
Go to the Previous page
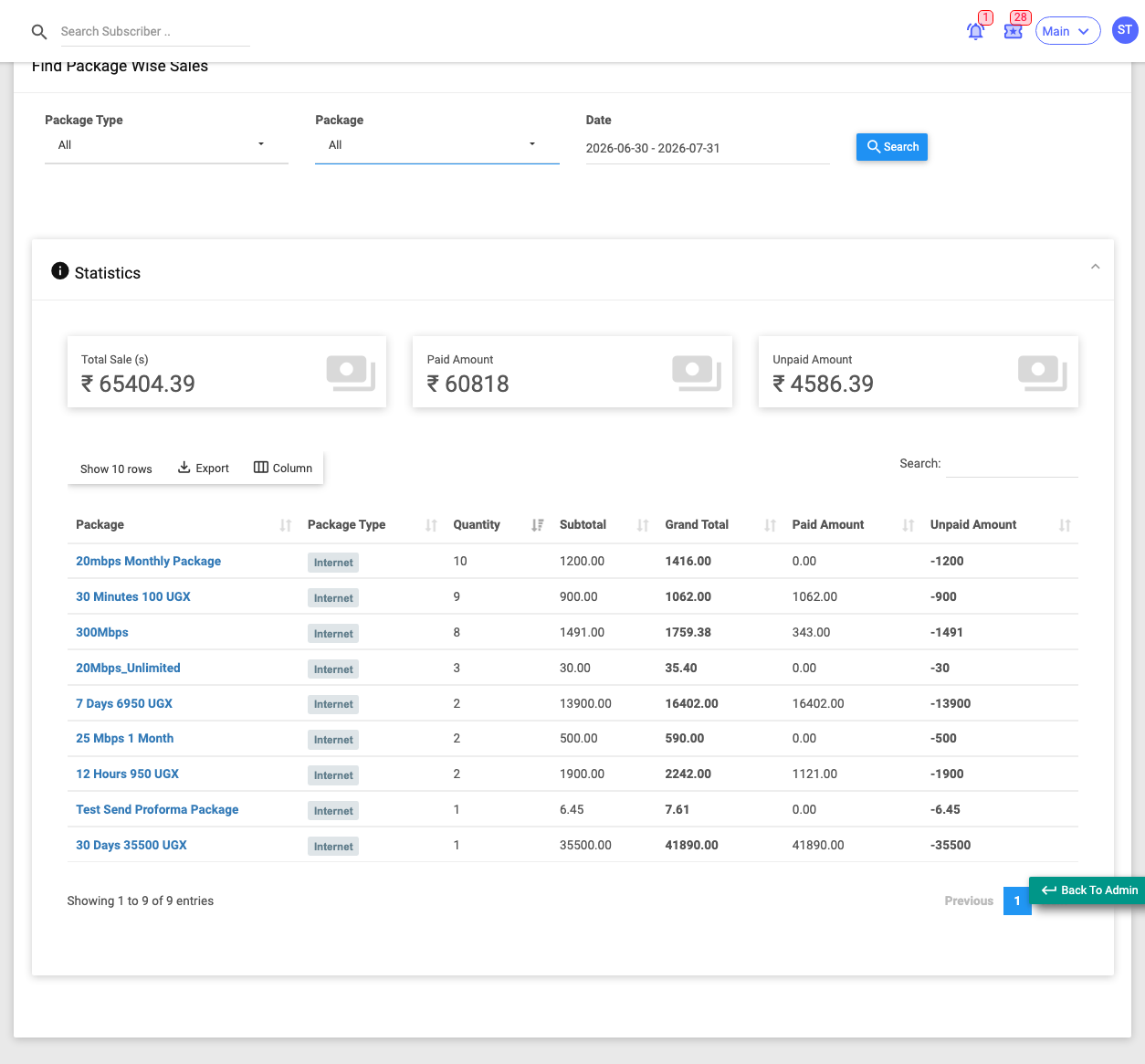point(969,901)
